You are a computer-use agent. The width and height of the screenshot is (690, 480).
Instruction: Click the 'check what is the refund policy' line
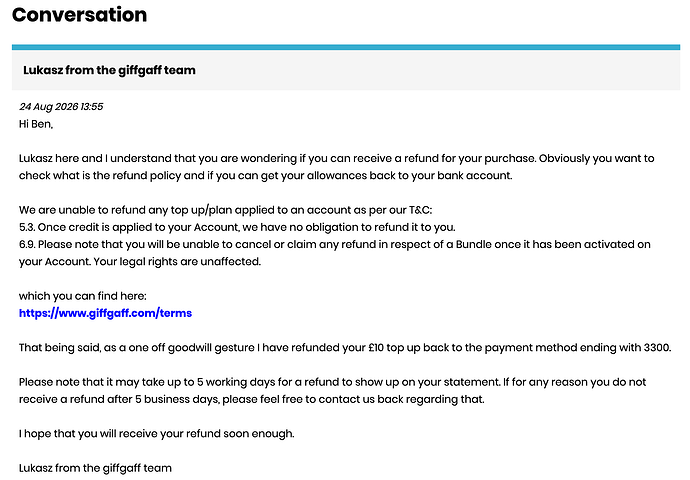tap(266, 176)
